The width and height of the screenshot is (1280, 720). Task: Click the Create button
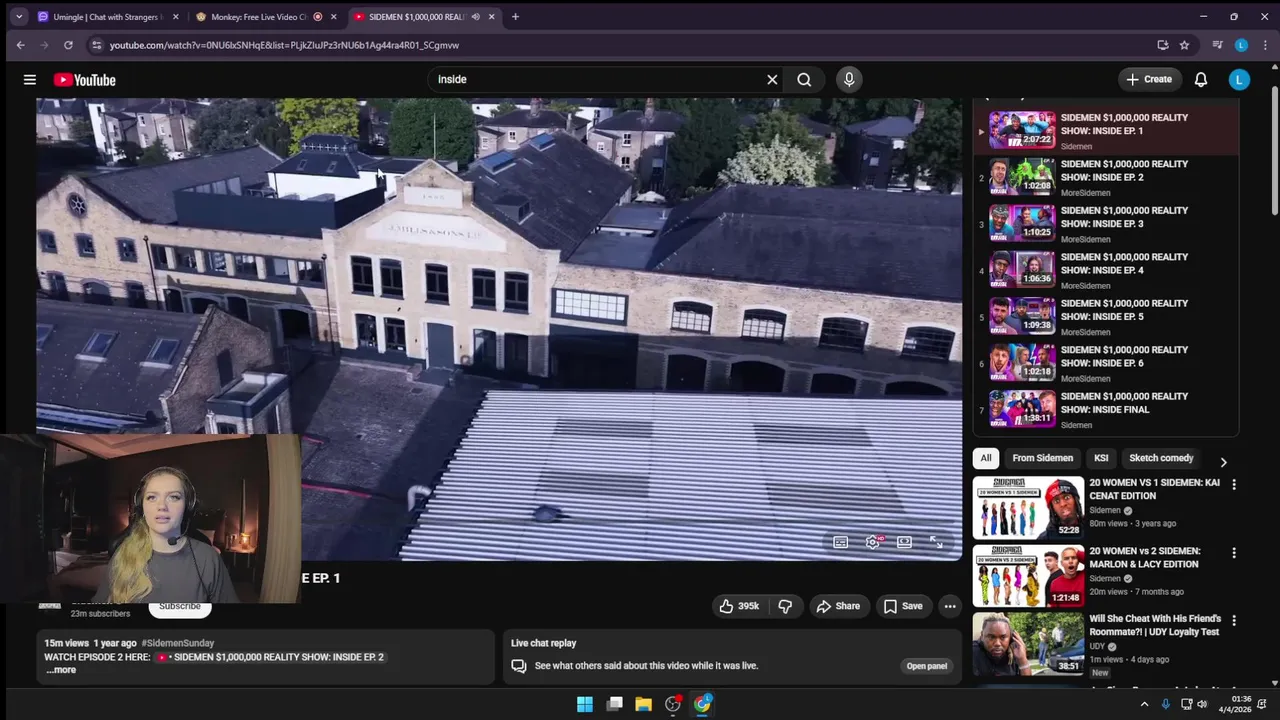(1148, 80)
